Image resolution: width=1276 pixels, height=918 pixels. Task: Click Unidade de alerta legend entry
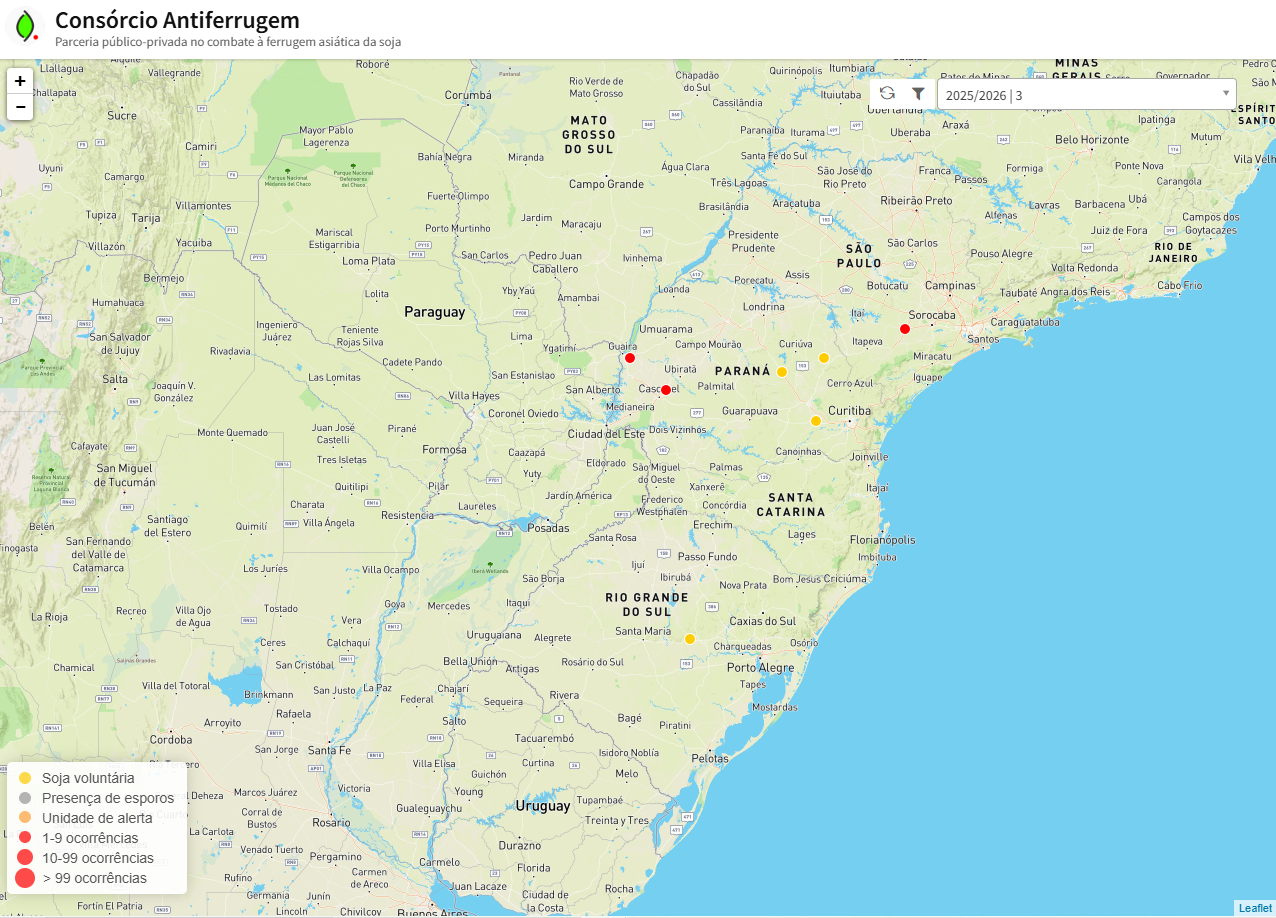[x=97, y=818]
